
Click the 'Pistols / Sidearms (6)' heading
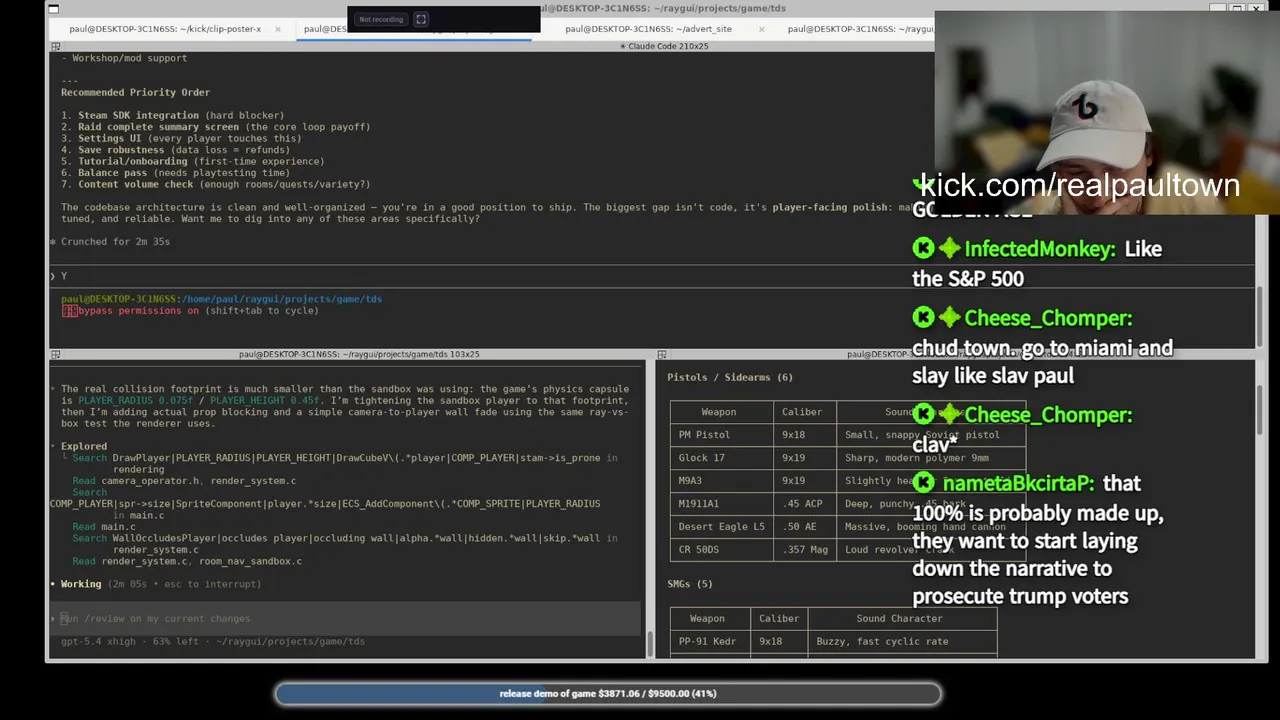[730, 378]
